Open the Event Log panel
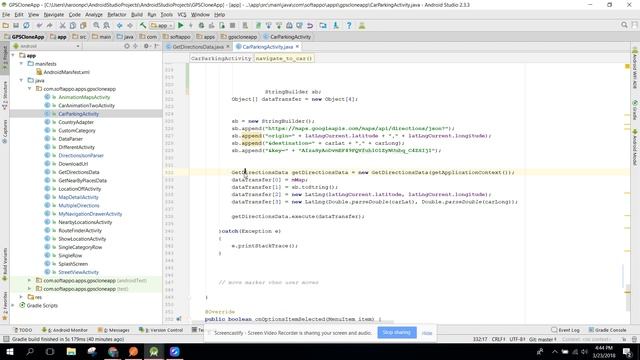The height and width of the screenshot is (360, 640). coord(566,330)
